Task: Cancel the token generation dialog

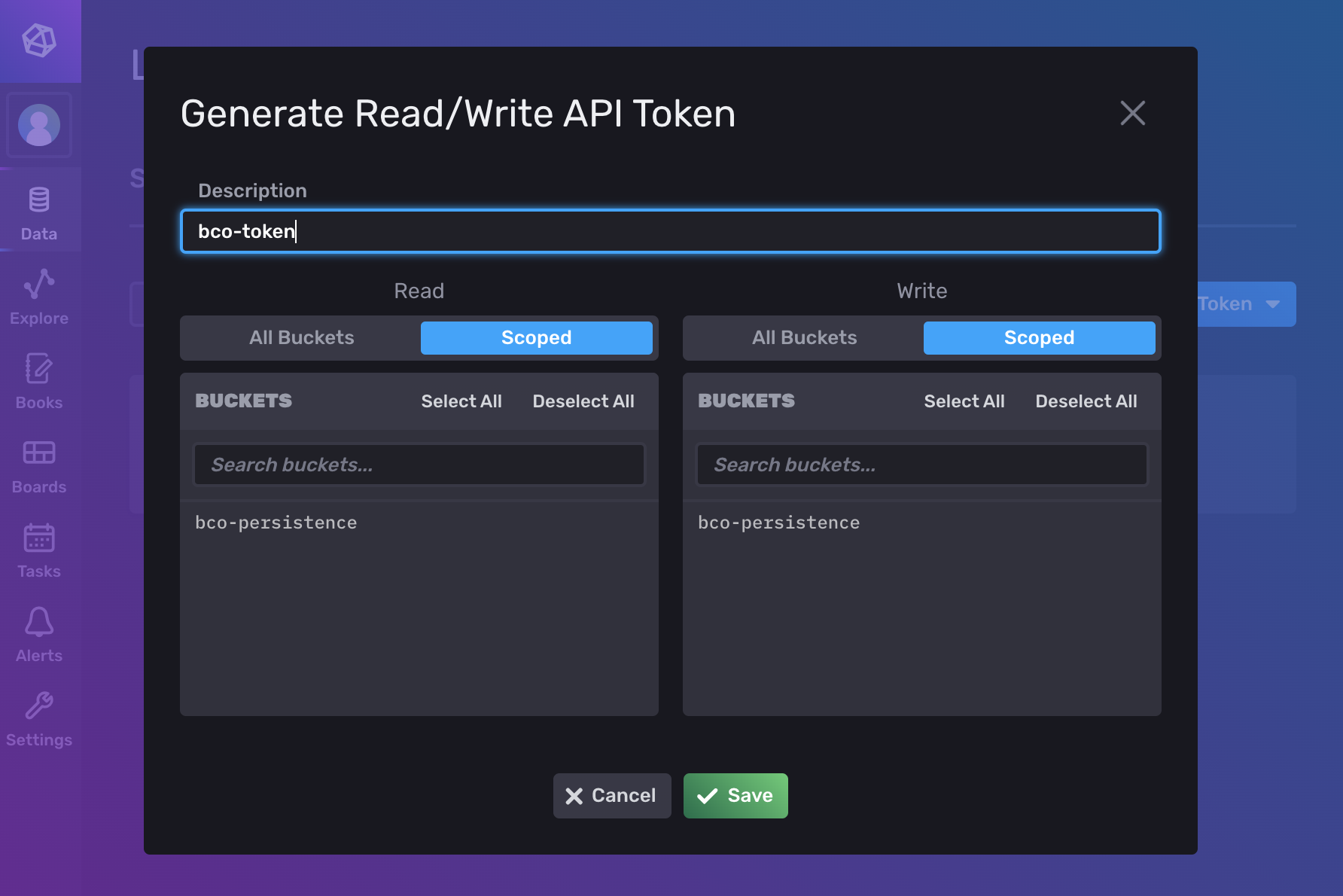Action: point(612,795)
